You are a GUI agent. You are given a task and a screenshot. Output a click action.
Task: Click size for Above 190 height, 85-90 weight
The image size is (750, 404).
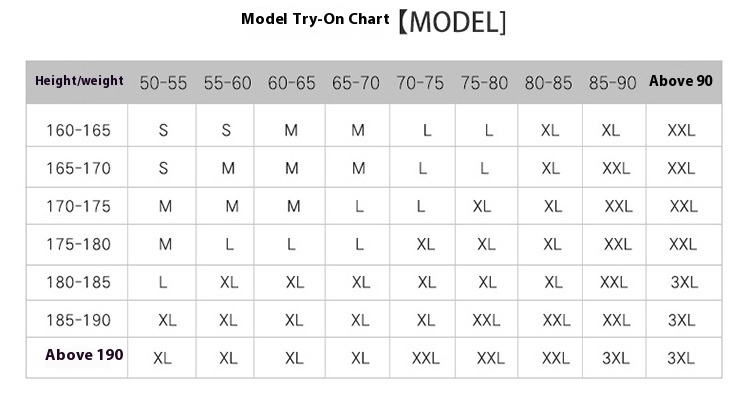(616, 358)
